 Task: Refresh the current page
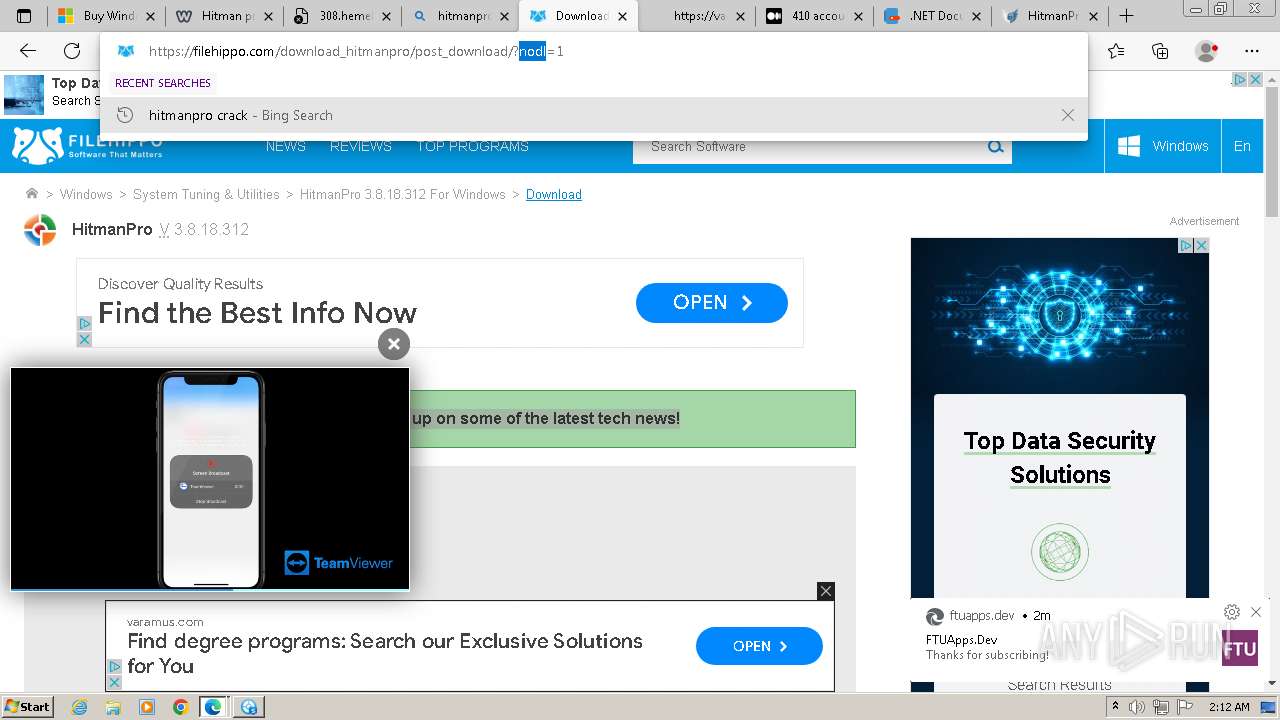[x=72, y=51]
